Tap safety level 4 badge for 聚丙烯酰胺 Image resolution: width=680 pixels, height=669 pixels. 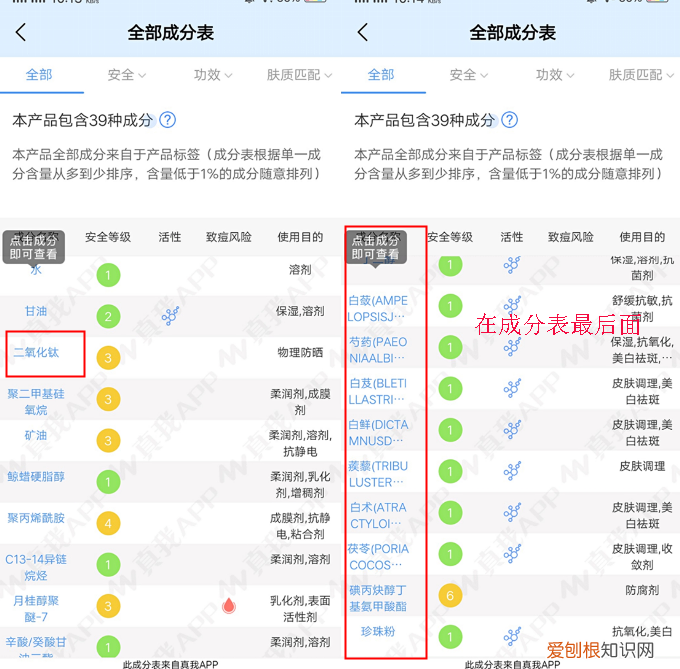108,523
